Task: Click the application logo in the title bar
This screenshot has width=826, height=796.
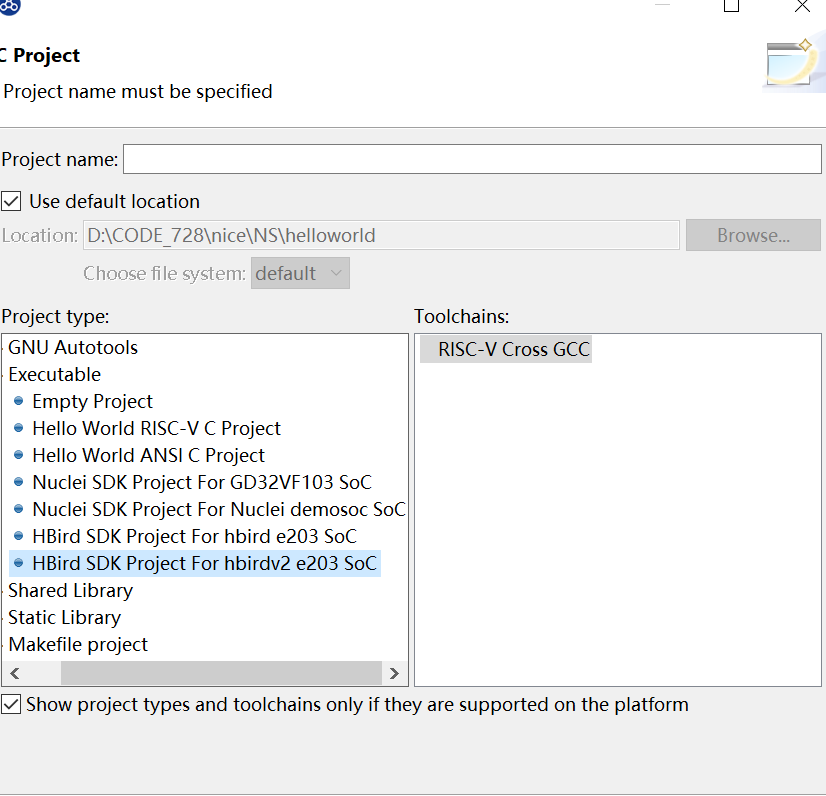Action: (8, 6)
